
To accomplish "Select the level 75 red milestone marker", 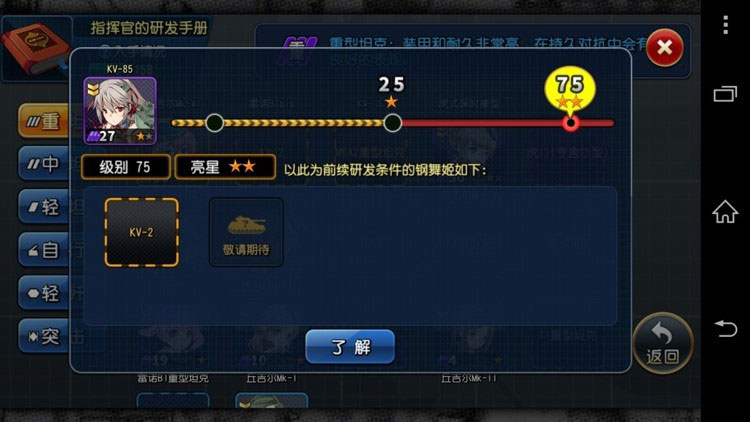I will [x=570, y=123].
